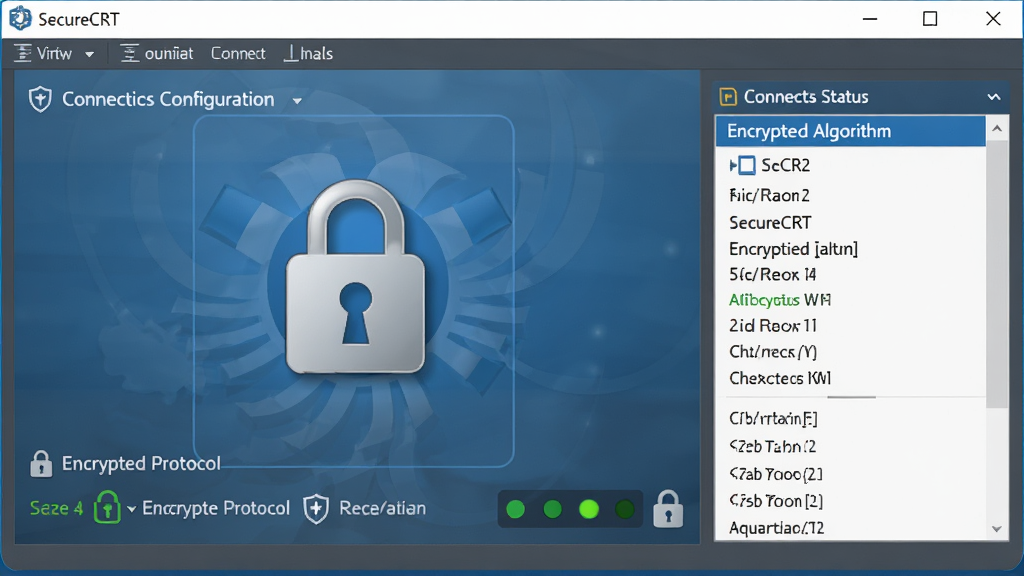Open the Connectics Configuration dropdown arrow
1024x576 pixels.
click(x=297, y=101)
